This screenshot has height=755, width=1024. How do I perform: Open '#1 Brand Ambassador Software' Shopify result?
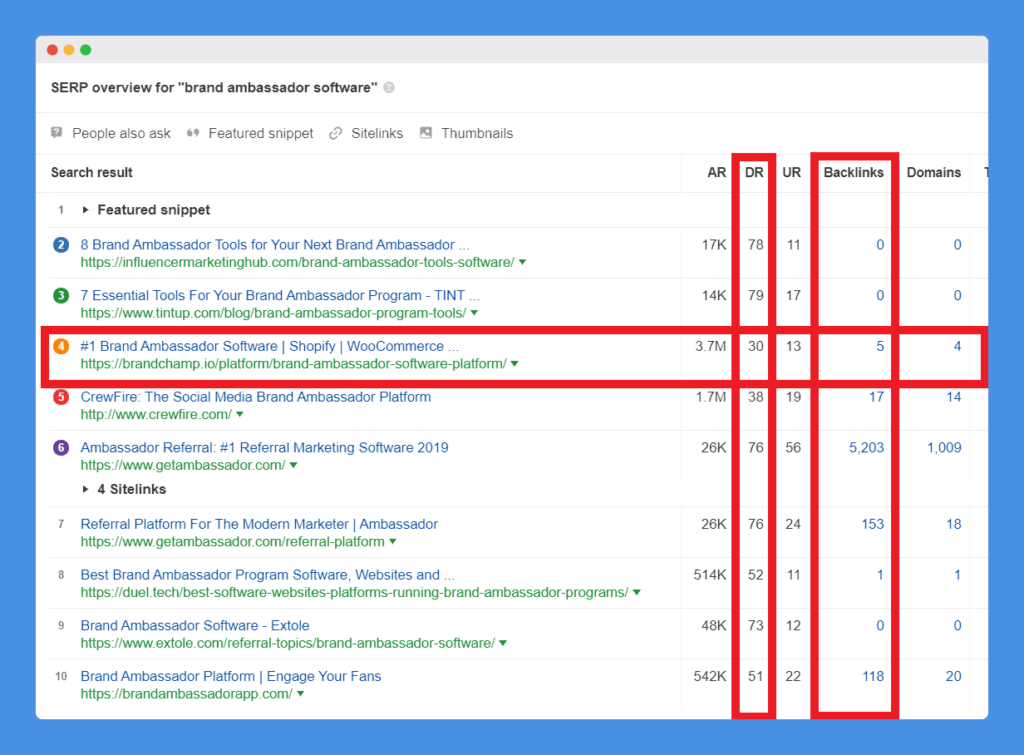click(270, 346)
